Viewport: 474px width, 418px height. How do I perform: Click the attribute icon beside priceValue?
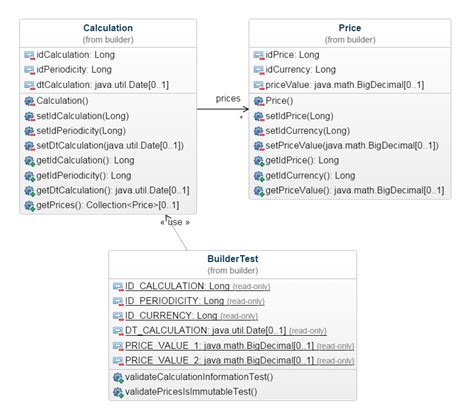(x=259, y=85)
